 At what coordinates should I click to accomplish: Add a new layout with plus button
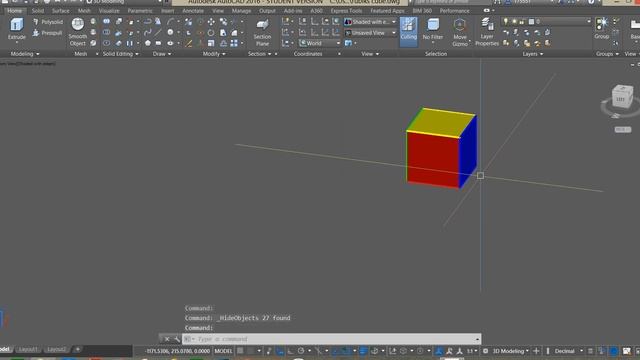(x=77, y=349)
